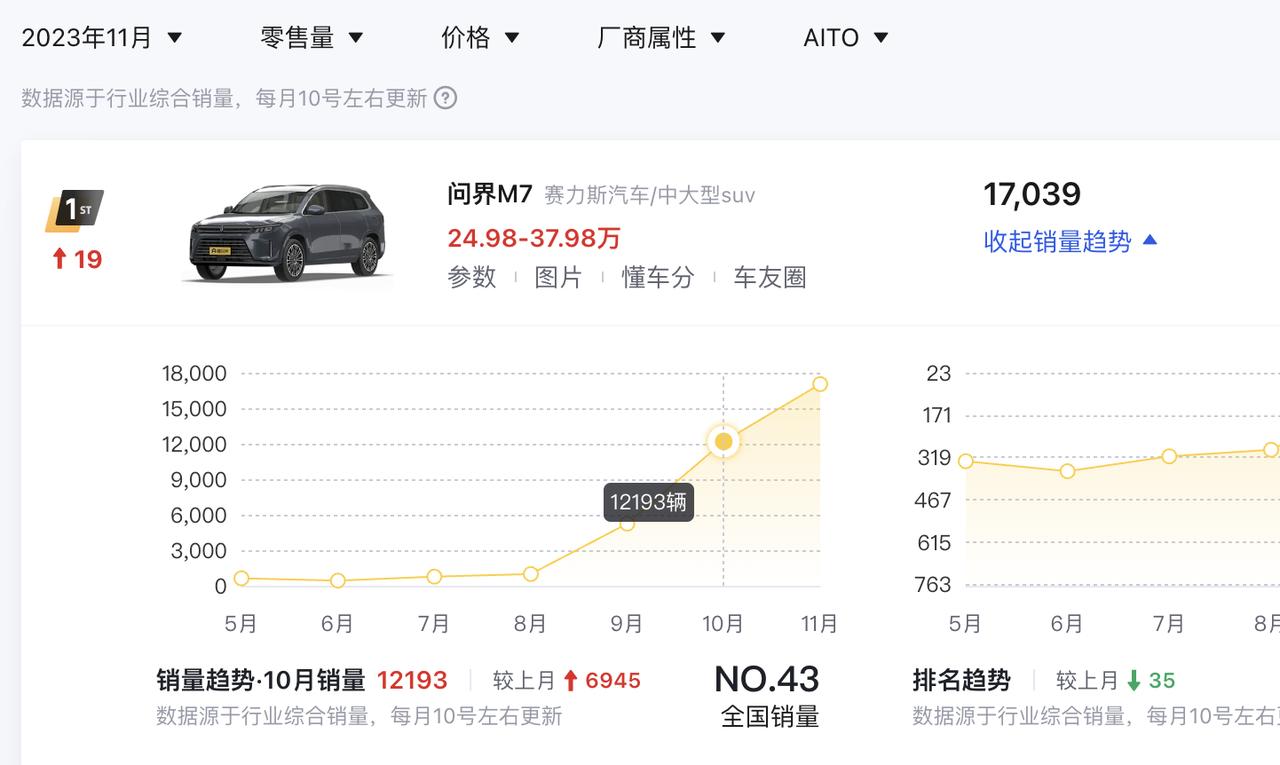The width and height of the screenshot is (1280, 765).
Task: Collapse the sales trend via 收起销量趋势
Action: point(1070,241)
